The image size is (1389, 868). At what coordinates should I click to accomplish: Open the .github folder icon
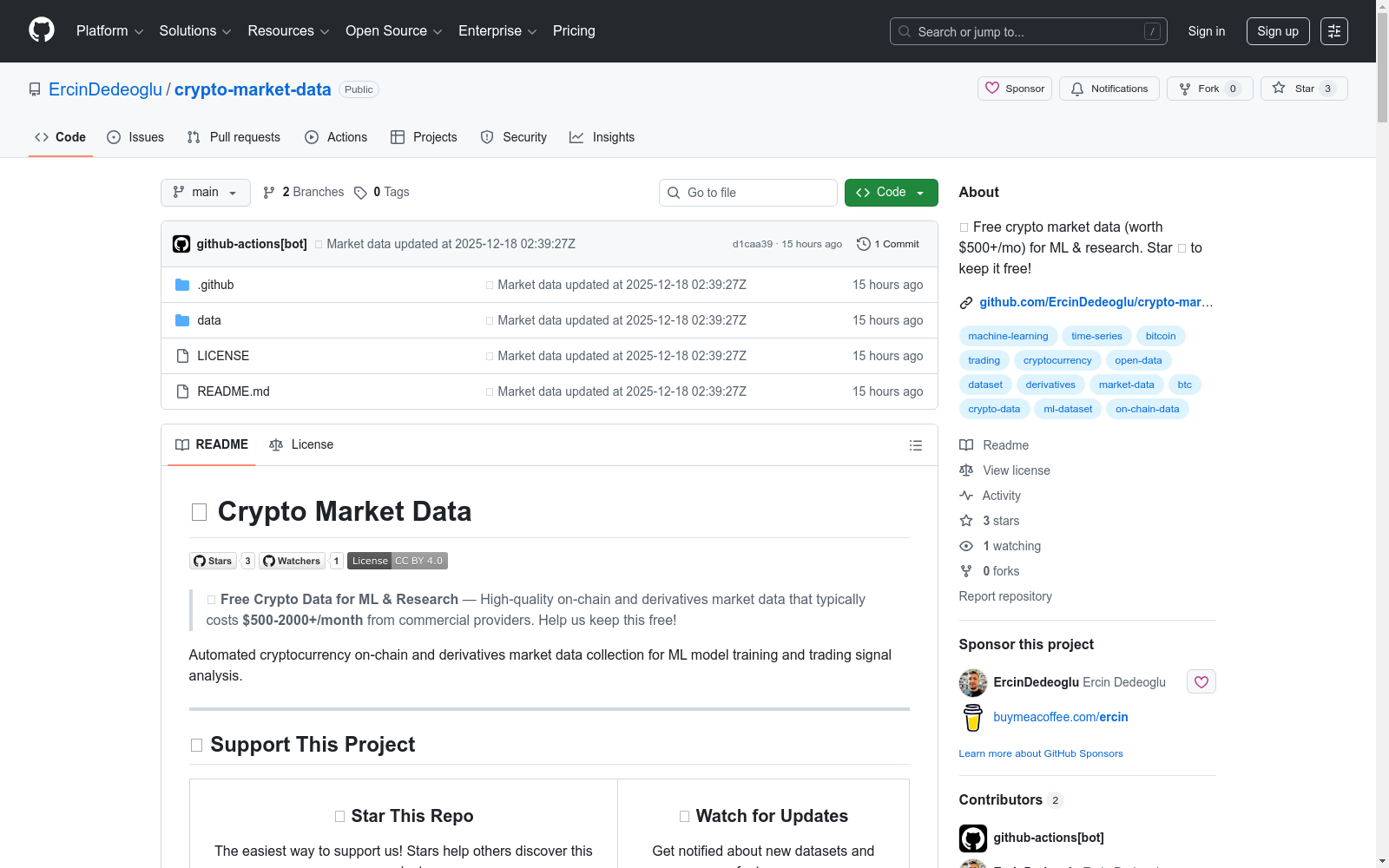click(182, 285)
